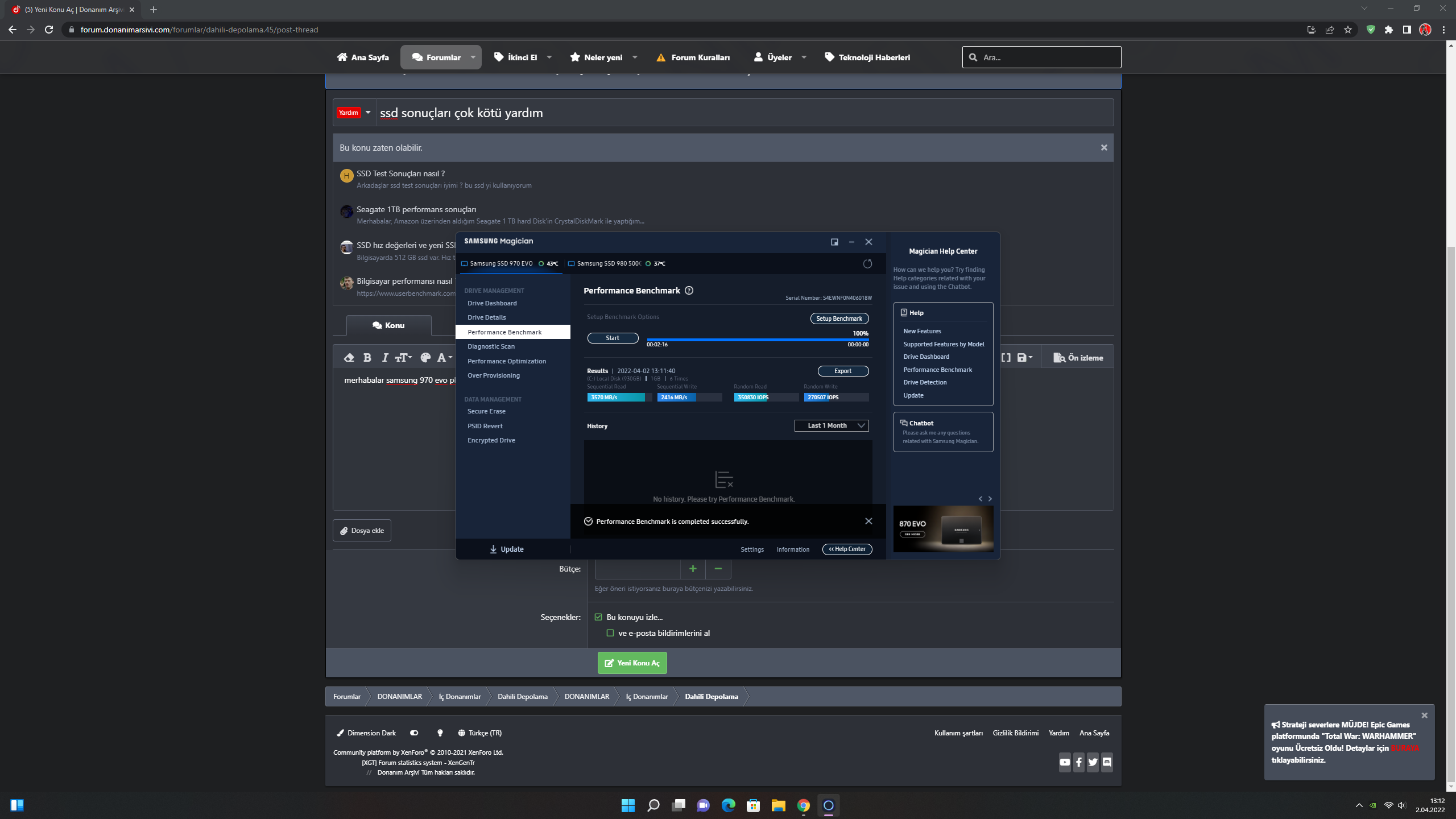Open the font size dropdown in the editor
Viewport: 1456px width, 819px height.
coord(404,358)
